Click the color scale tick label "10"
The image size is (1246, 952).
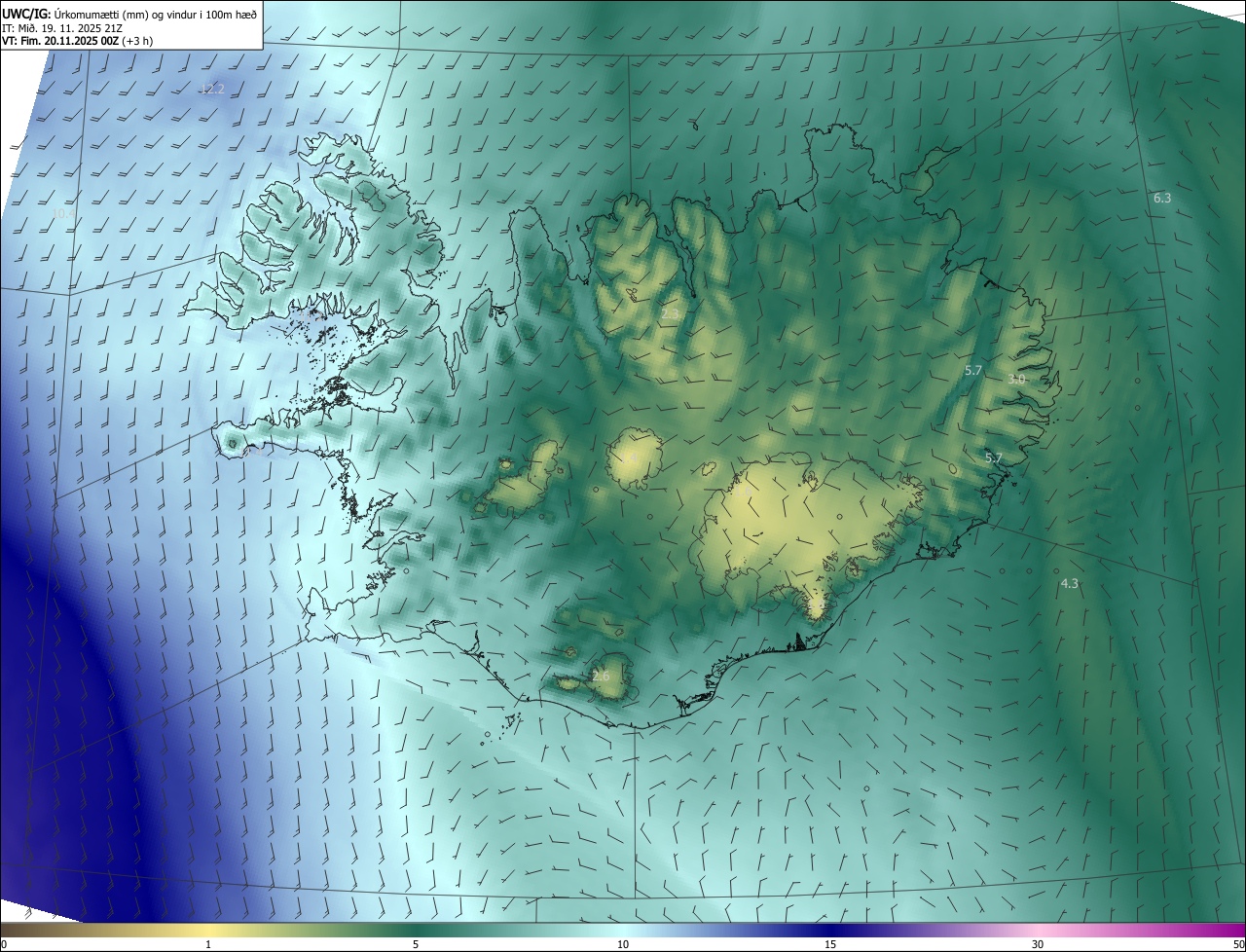(x=623, y=945)
